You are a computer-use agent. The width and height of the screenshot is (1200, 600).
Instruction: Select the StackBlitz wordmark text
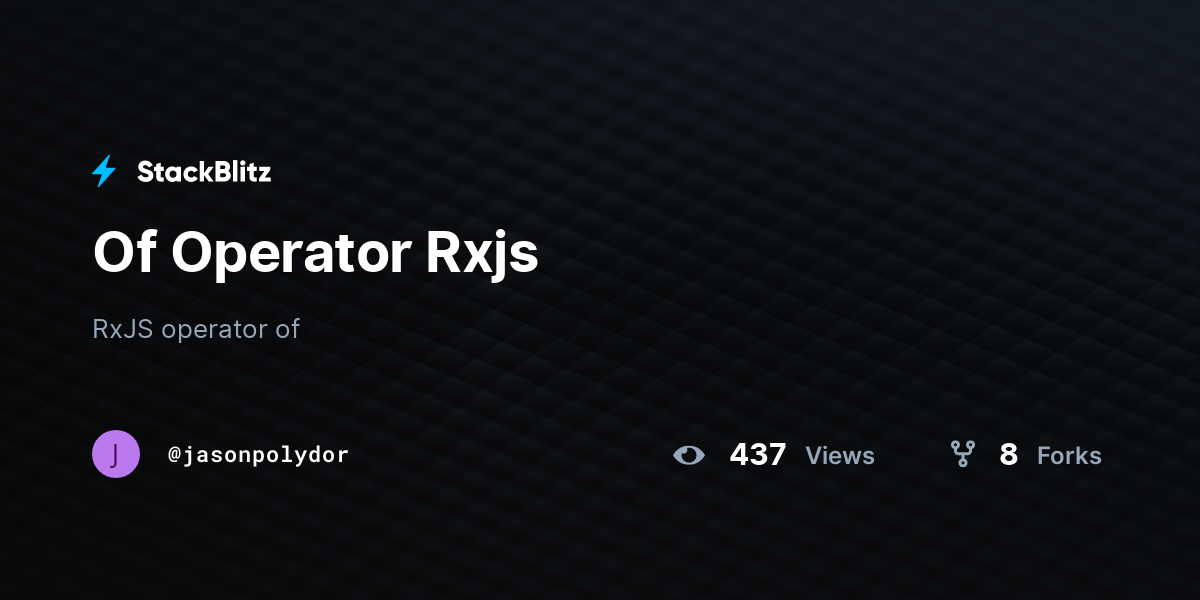click(204, 172)
